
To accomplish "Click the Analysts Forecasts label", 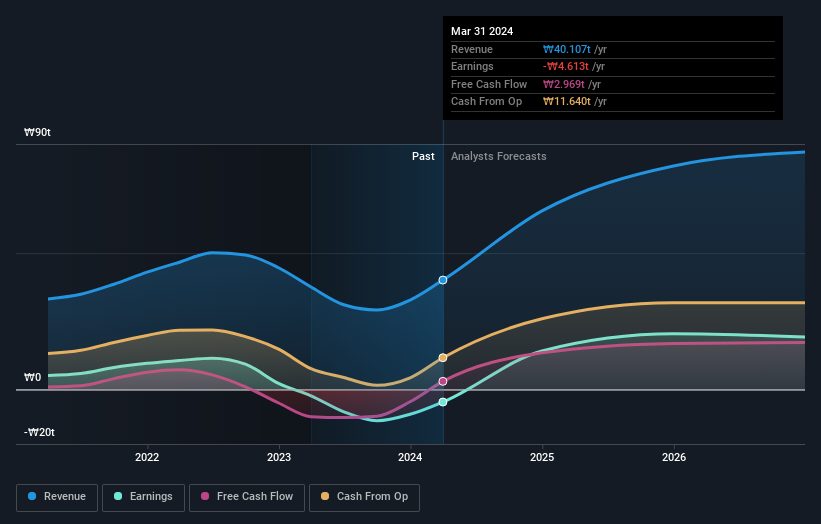I will point(498,157).
